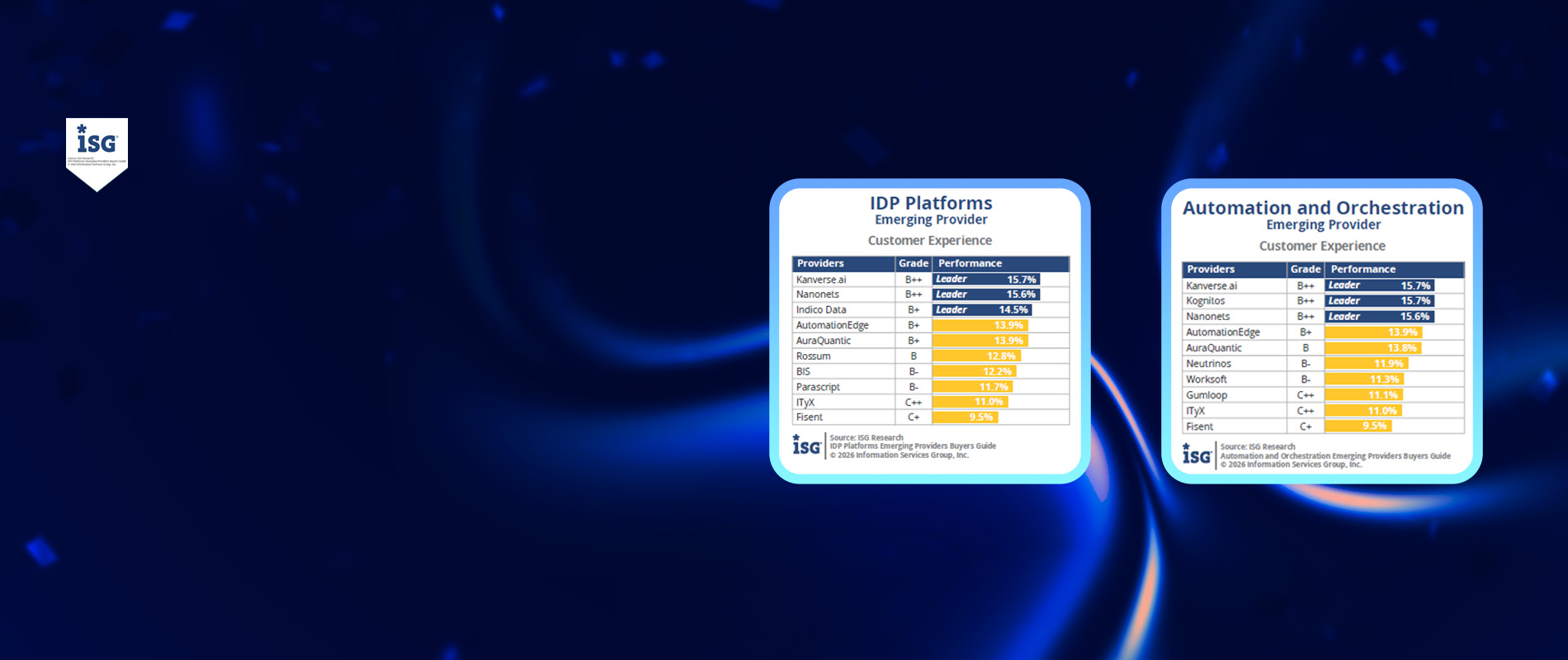Click "Customer Experience" heading in the IDP Platforms card
The image size is (1568, 660).
point(930,240)
